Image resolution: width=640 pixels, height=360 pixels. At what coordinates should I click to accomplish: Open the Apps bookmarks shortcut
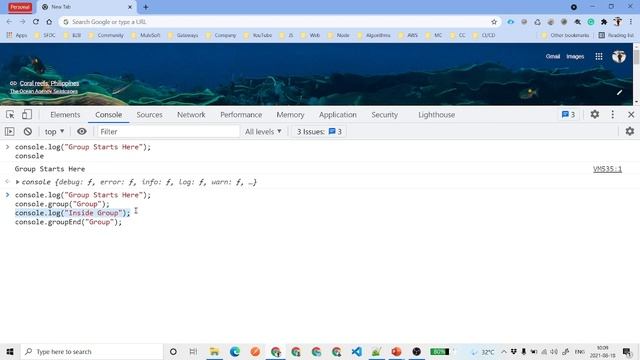click(x=16, y=36)
